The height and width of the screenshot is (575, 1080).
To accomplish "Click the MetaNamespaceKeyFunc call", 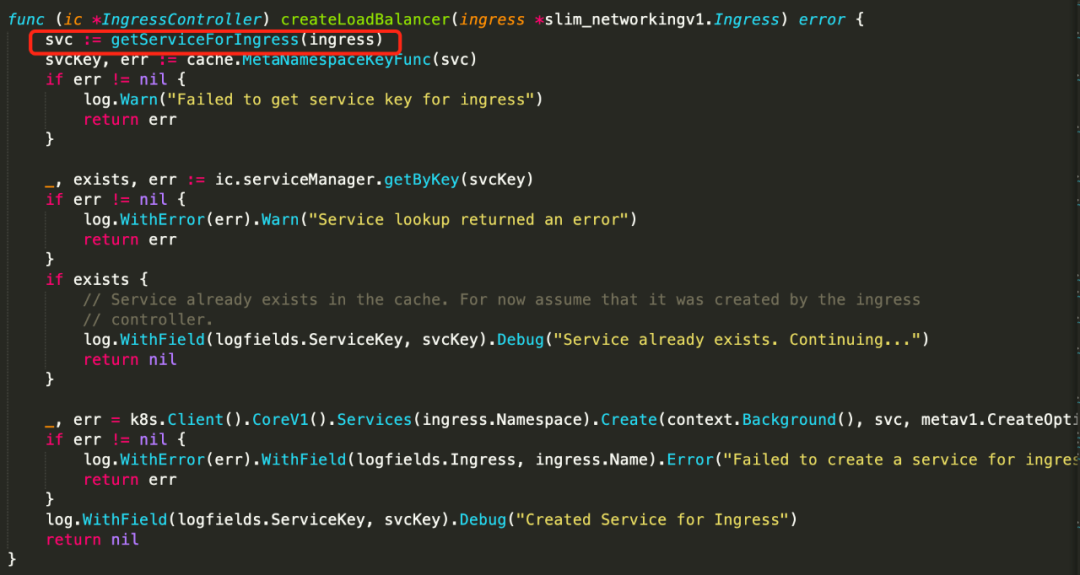I will pos(336,60).
